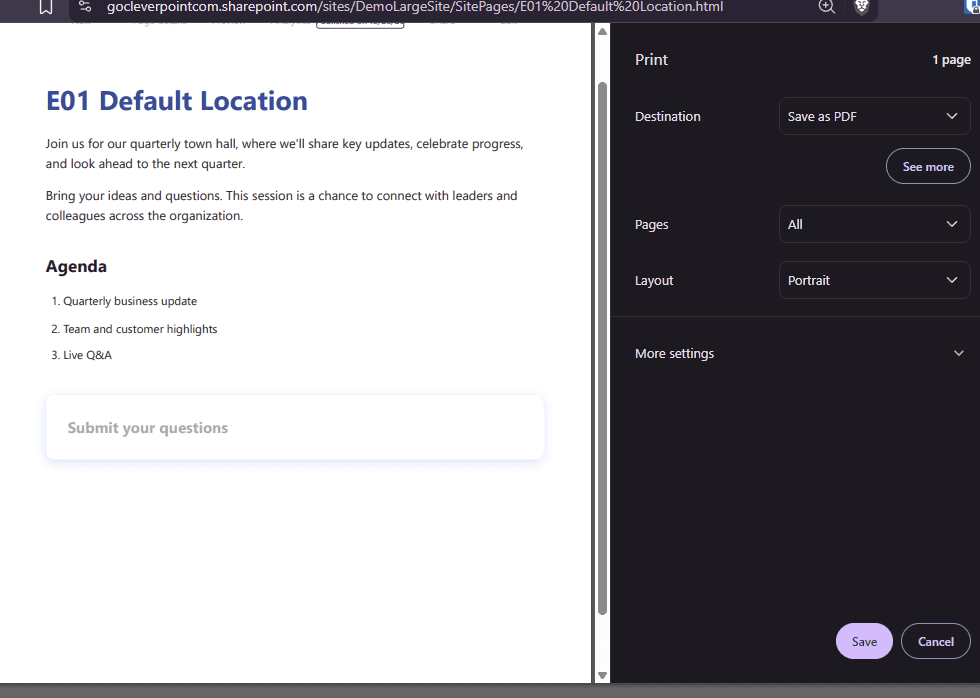Screen dimensions: 980x698
Task: Click the Bring your ideas paragraph
Action: (281, 206)
